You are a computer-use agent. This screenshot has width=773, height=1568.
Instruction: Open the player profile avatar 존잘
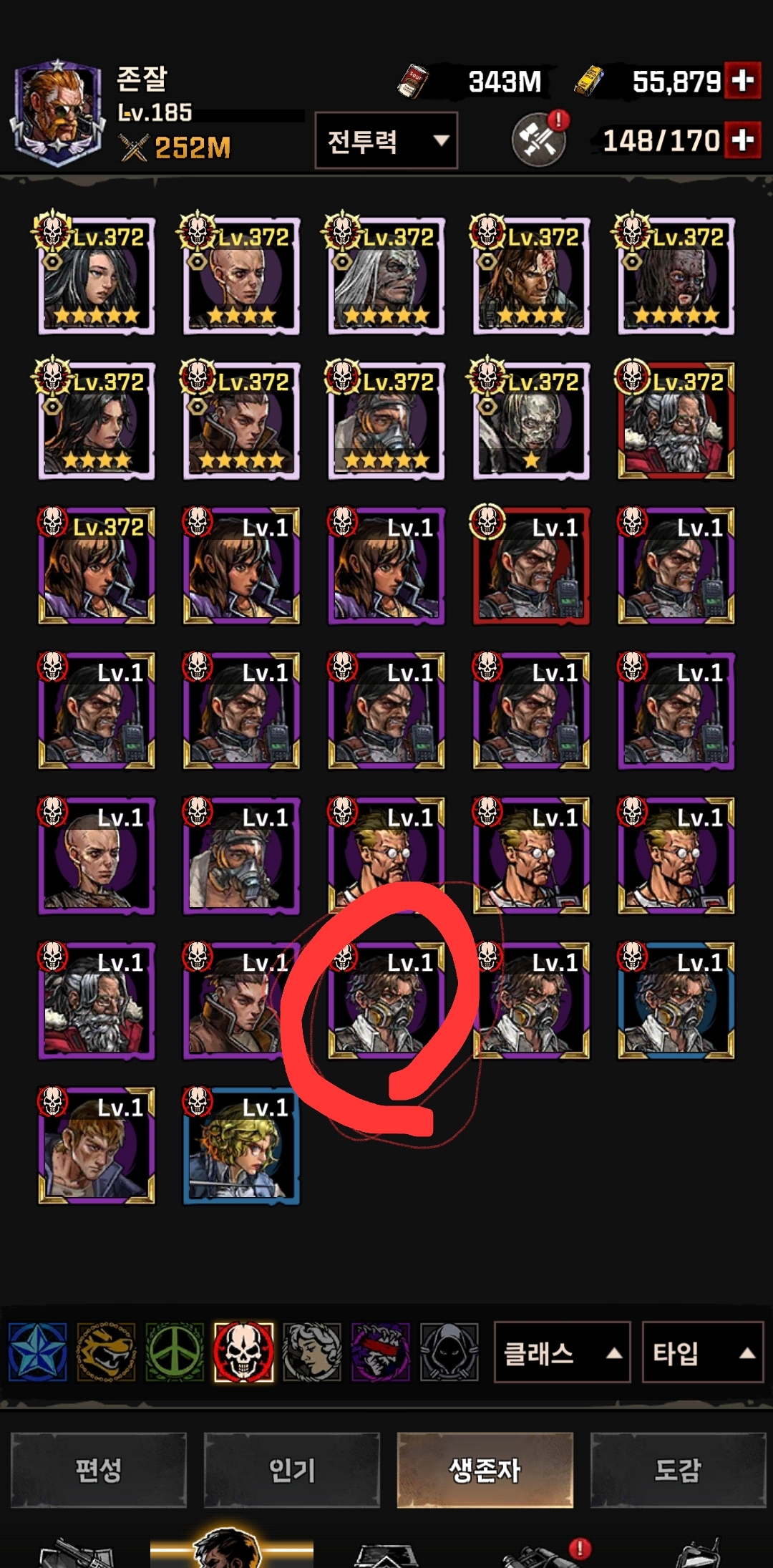[57, 113]
